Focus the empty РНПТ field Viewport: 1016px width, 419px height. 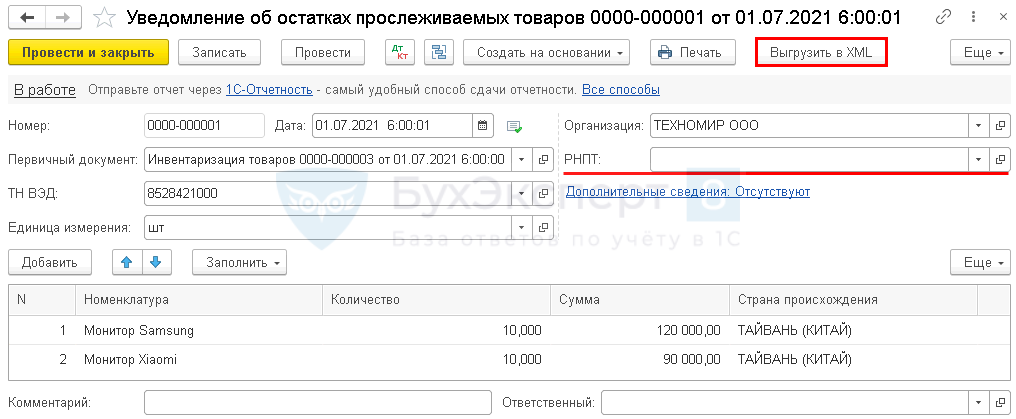coord(809,159)
